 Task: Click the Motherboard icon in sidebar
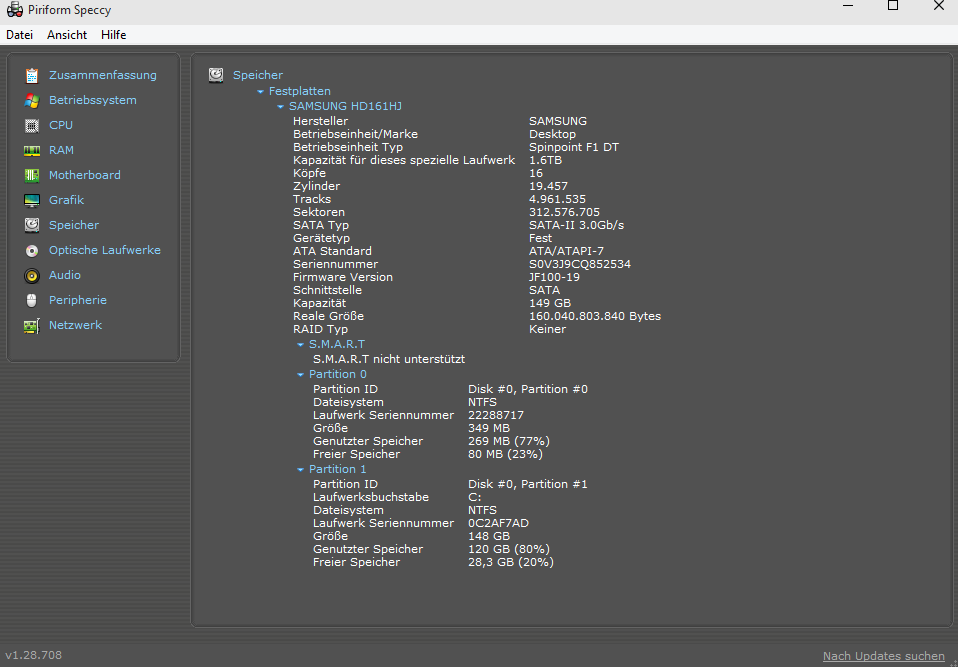tap(32, 175)
